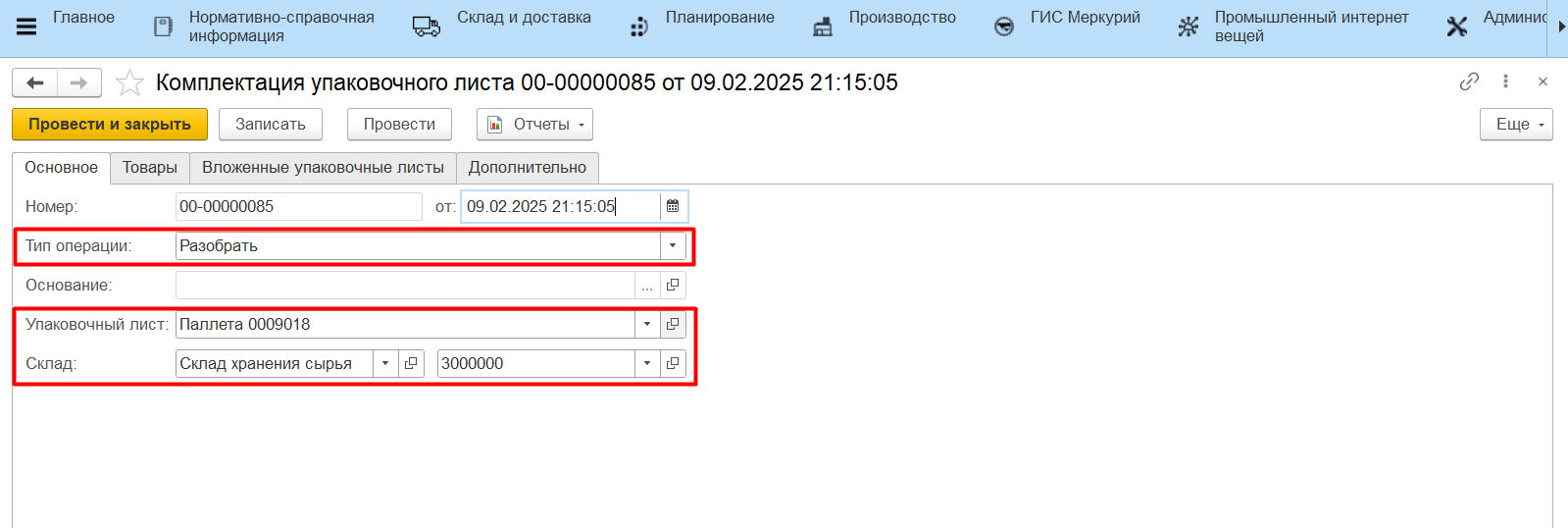Switch to the Товары tab
Viewport: 1568px width, 528px height.
150,168
